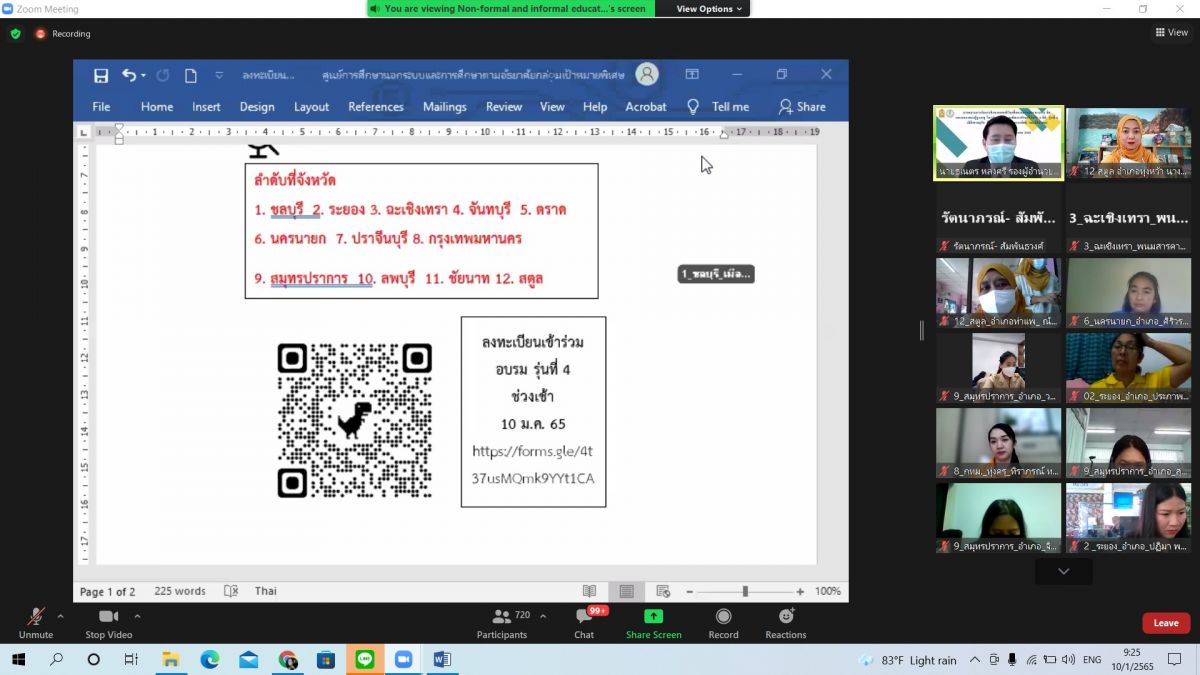Expand audio options arrow next to Unmute
1200x675 pixels.
coord(61,616)
